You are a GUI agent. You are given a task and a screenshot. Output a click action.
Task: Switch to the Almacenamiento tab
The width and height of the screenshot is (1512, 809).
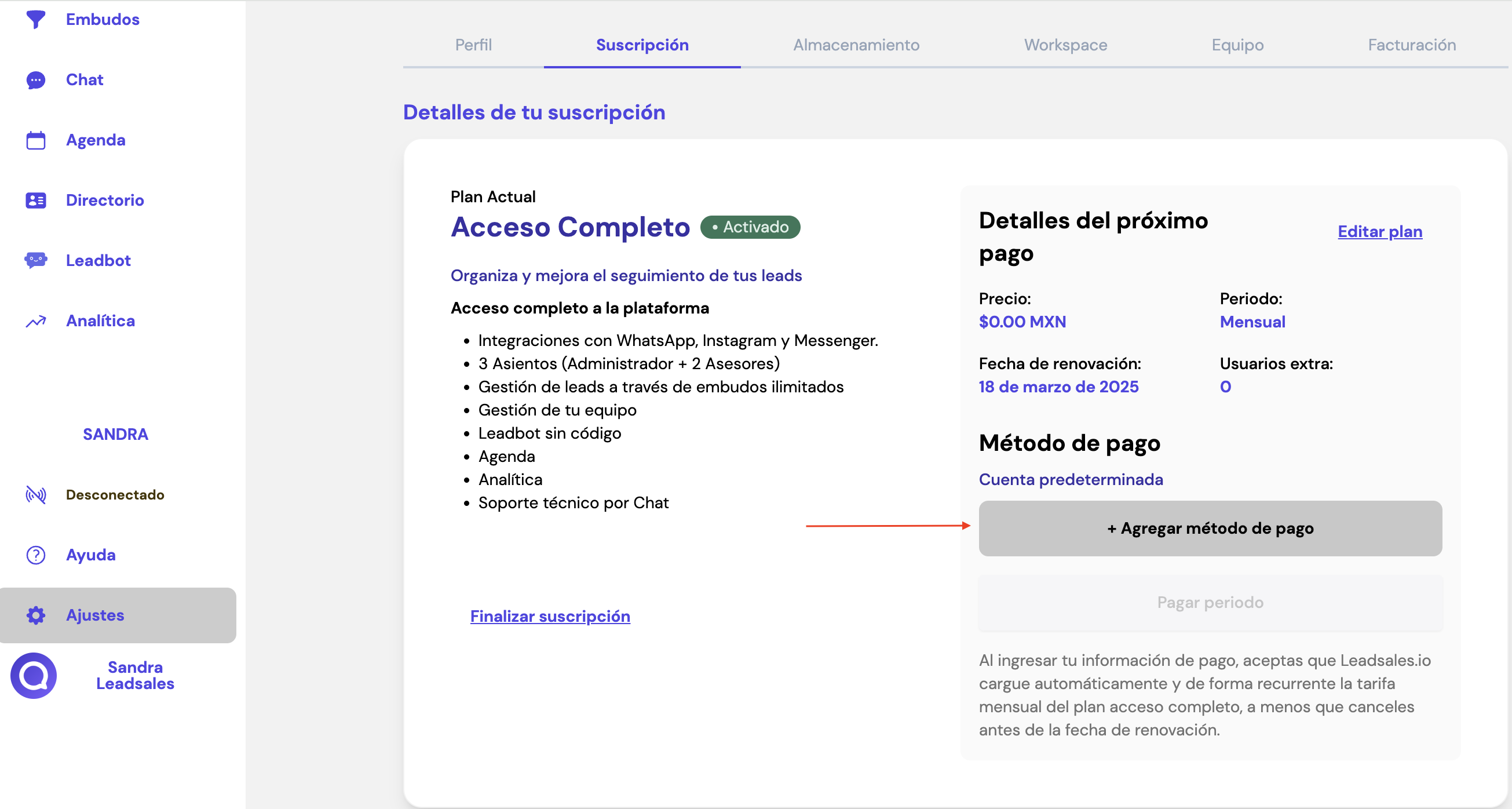[856, 45]
